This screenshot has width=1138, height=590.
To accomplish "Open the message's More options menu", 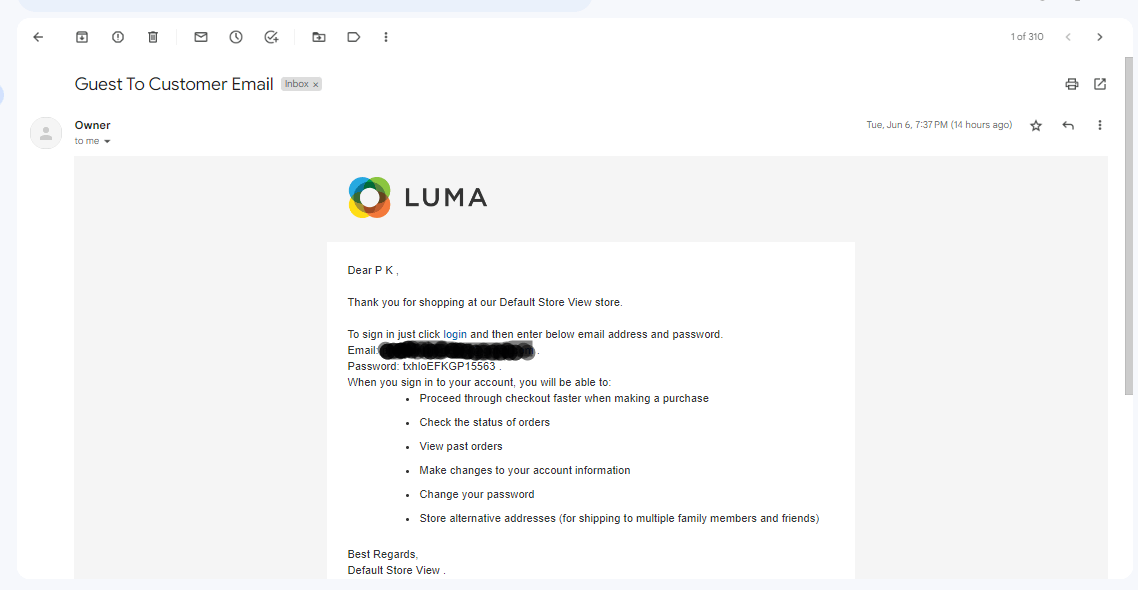I will pos(1100,125).
